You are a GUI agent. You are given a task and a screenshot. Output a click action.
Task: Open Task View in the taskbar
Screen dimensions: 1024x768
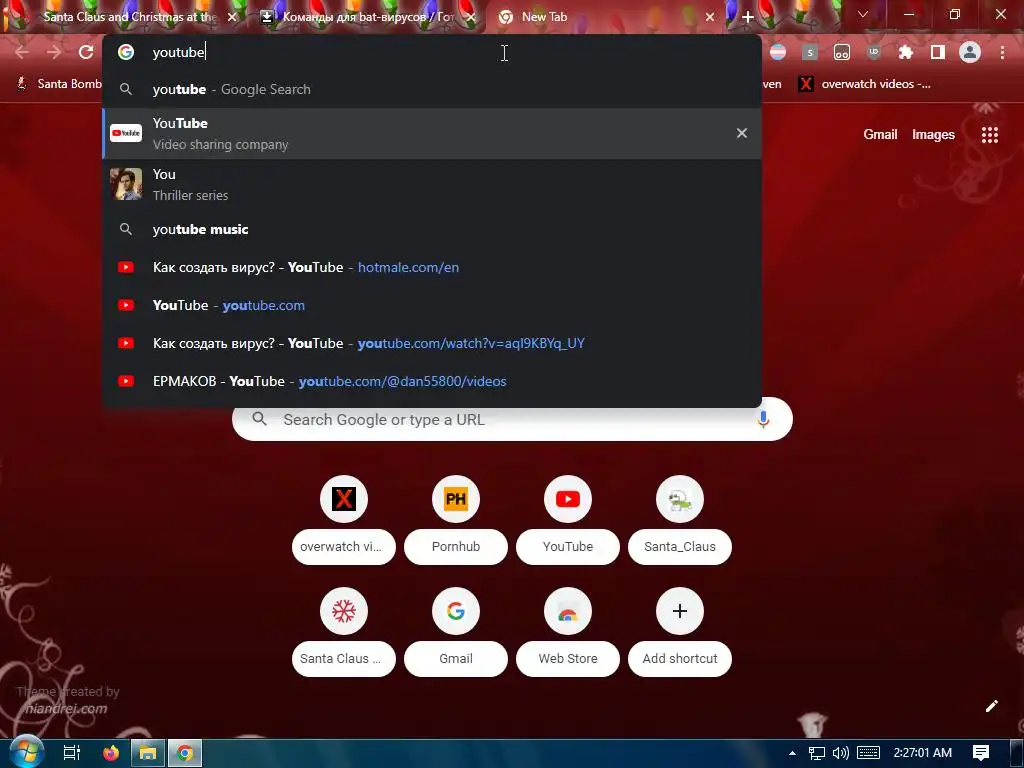tap(71, 753)
